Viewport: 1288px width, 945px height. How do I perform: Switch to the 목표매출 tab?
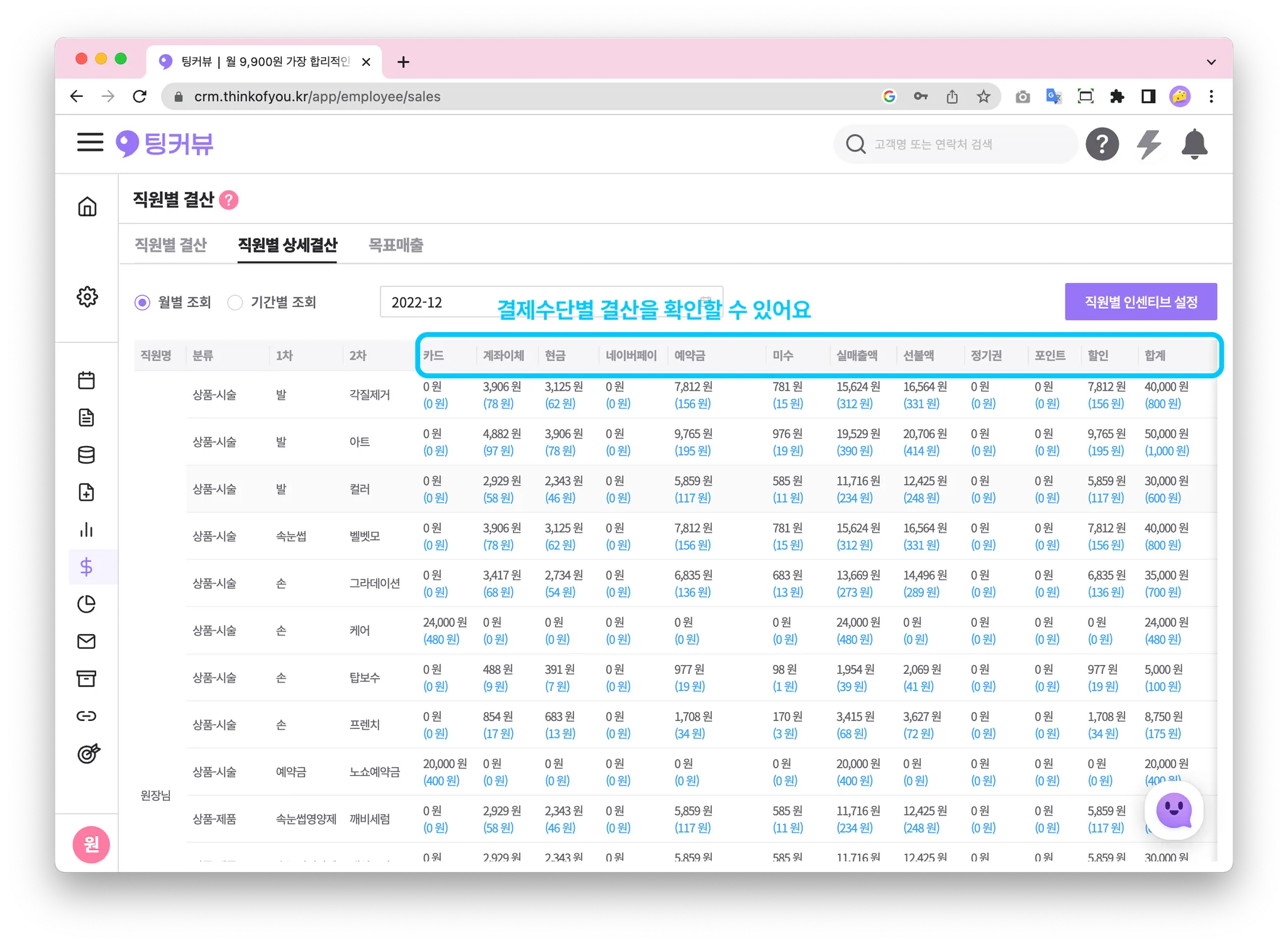[x=396, y=245]
